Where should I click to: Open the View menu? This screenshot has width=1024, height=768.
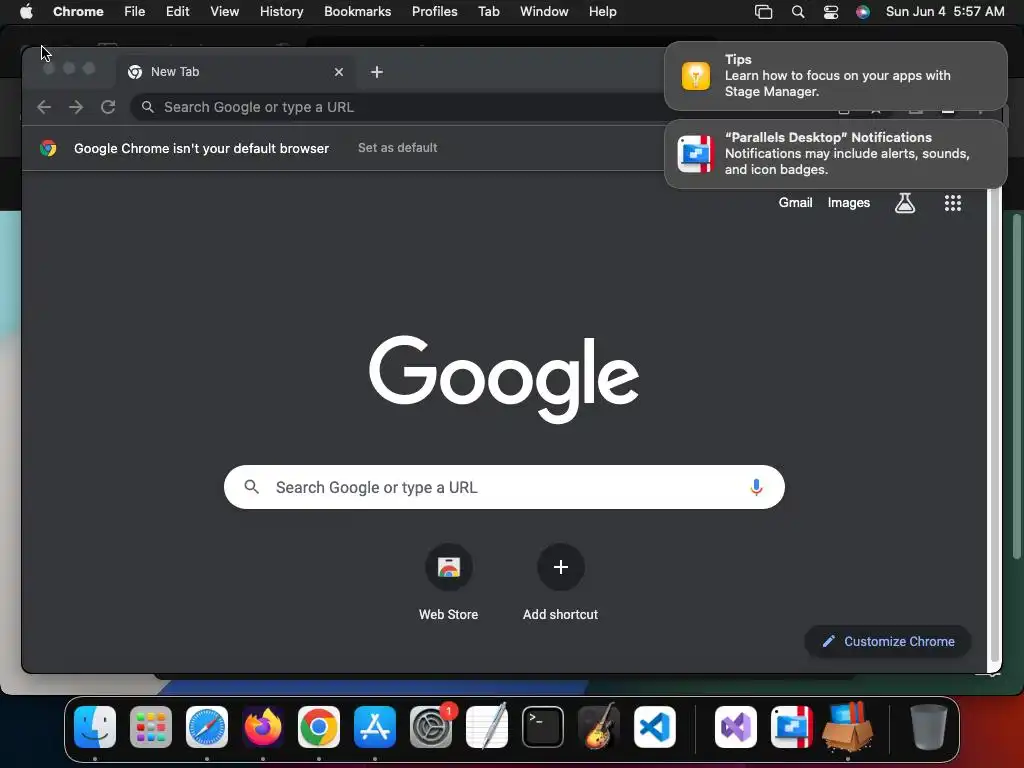tap(225, 12)
